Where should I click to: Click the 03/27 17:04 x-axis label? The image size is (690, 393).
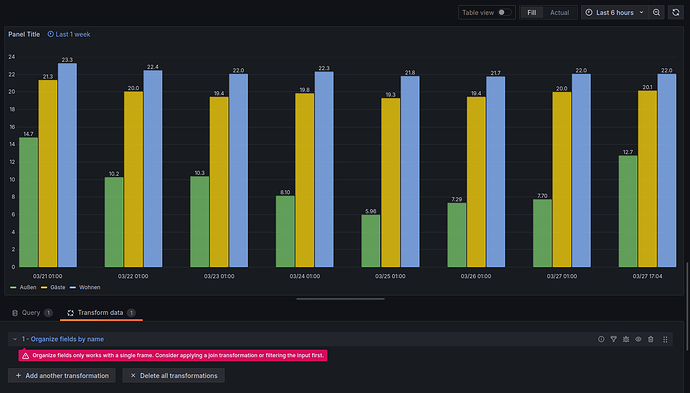coord(647,276)
